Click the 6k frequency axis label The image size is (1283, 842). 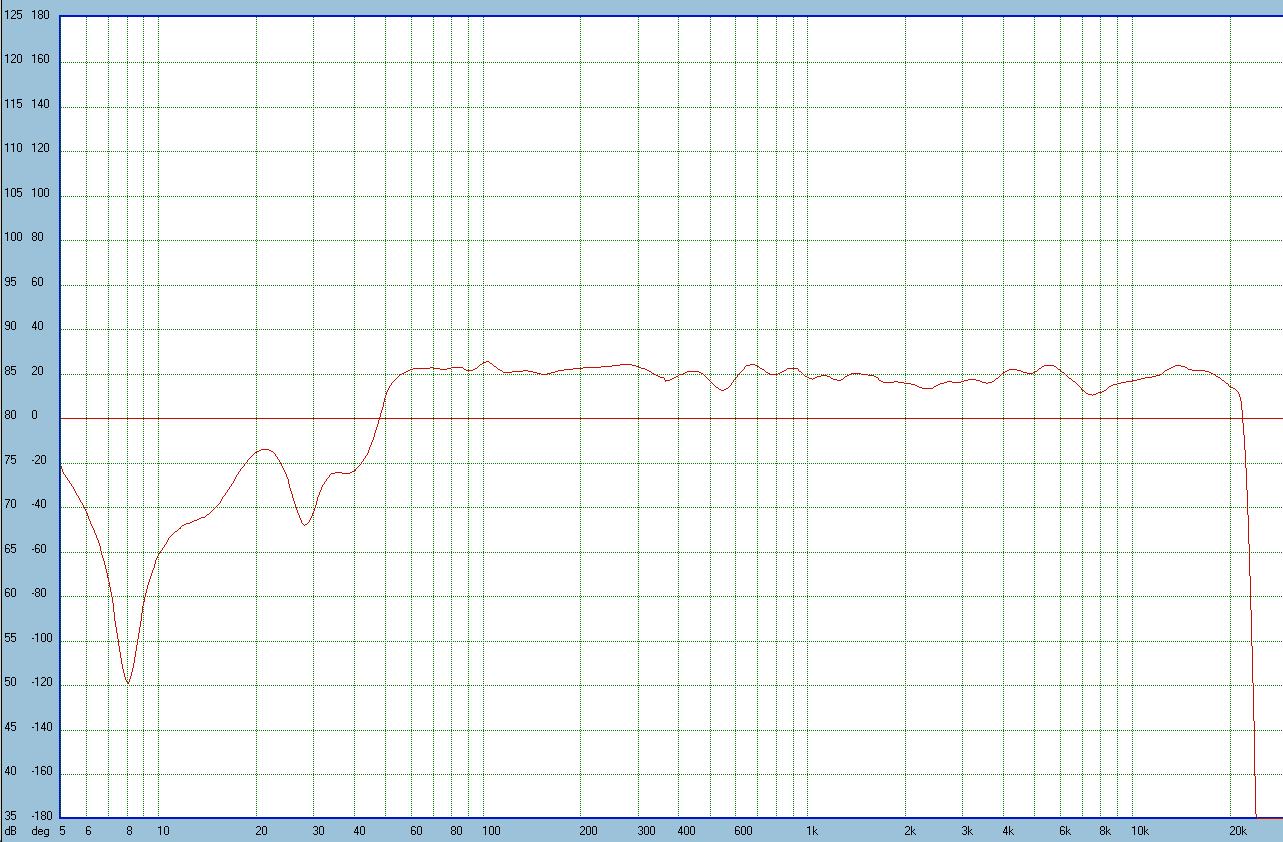(x=1065, y=831)
